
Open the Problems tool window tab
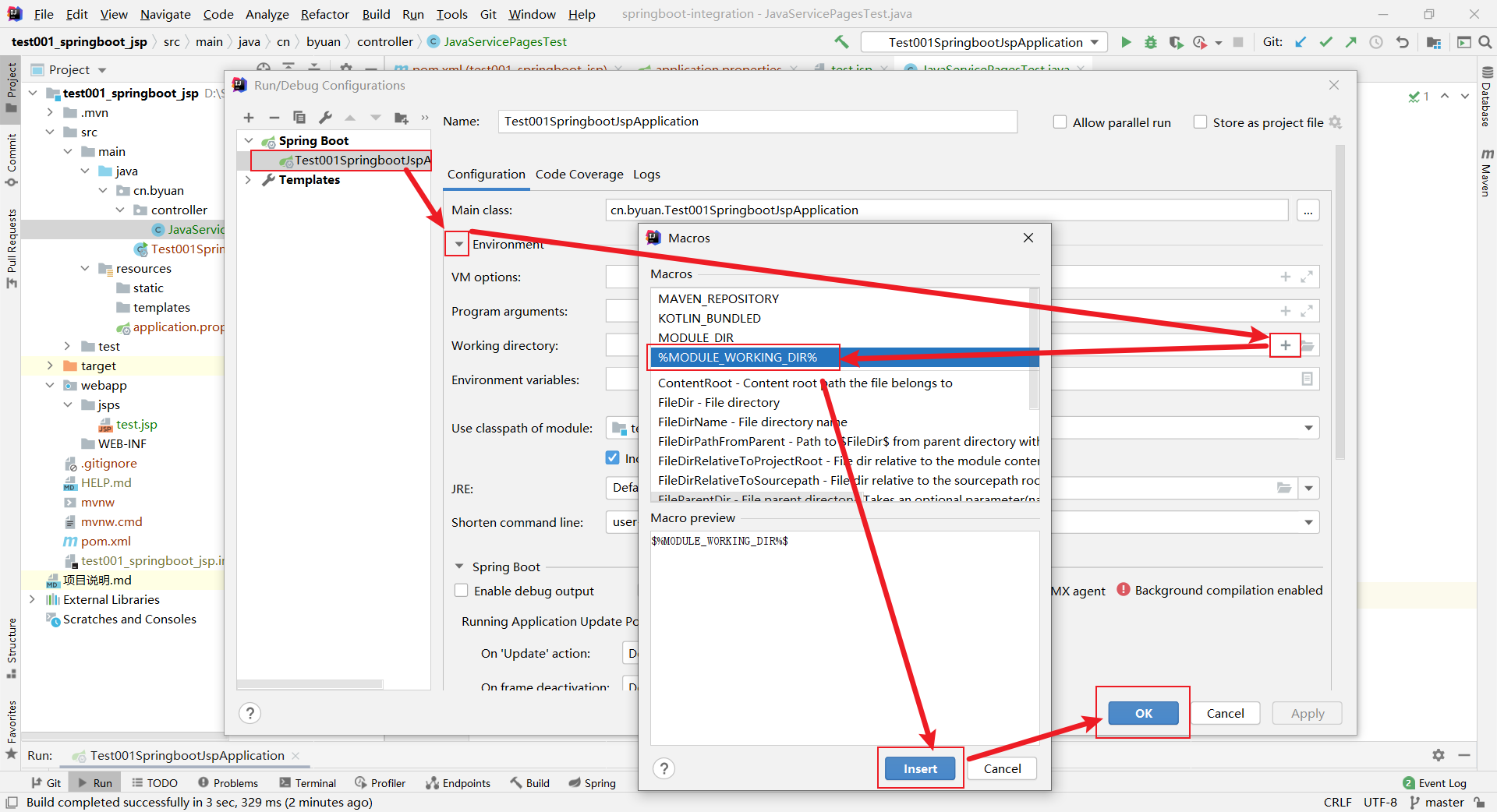[228, 783]
